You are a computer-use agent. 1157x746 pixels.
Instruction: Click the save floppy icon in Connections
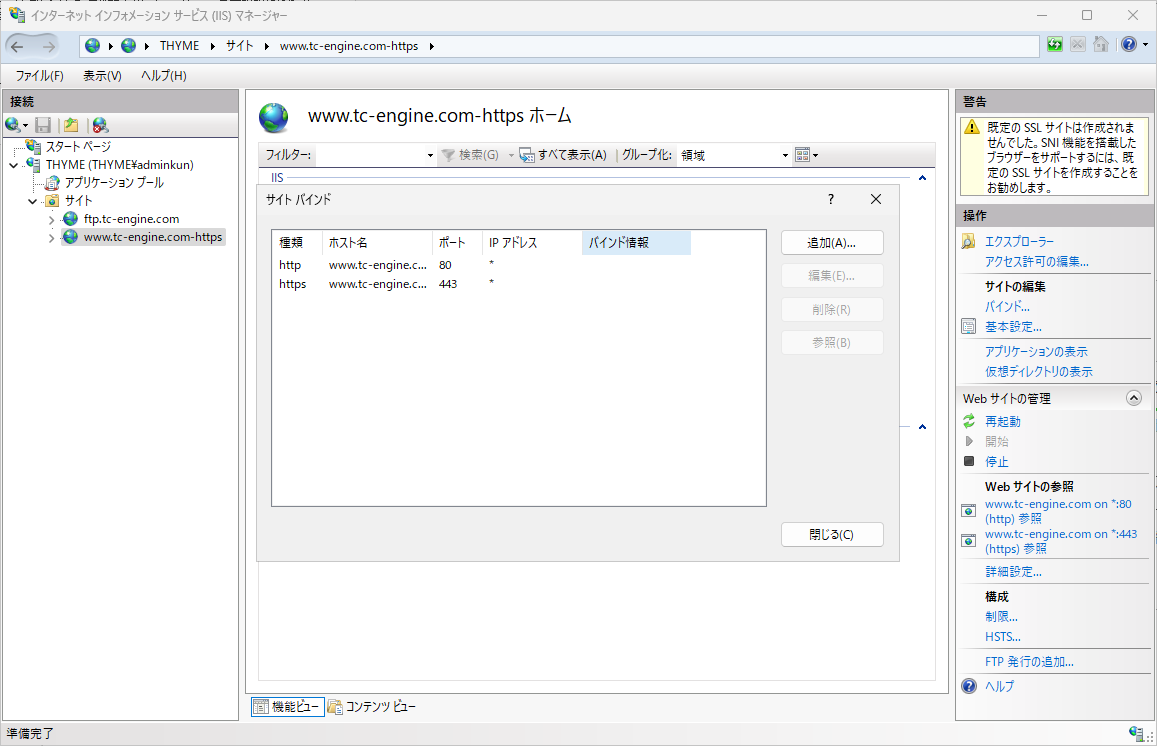click(44, 125)
